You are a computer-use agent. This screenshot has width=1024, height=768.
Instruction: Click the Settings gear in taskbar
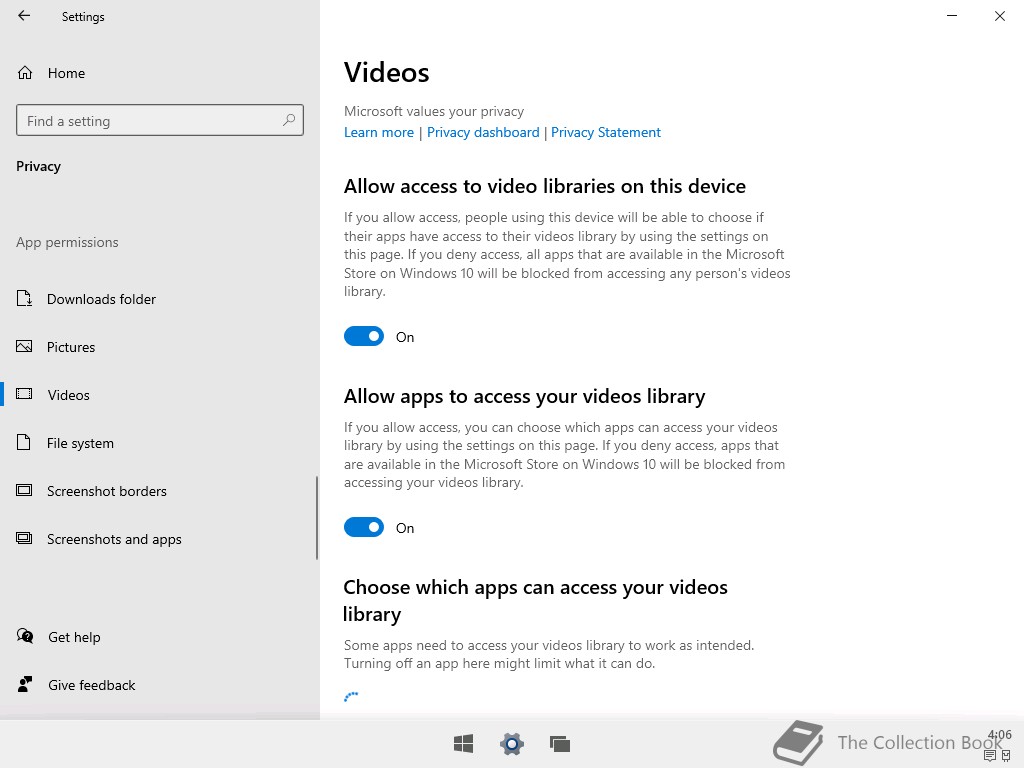tap(512, 743)
